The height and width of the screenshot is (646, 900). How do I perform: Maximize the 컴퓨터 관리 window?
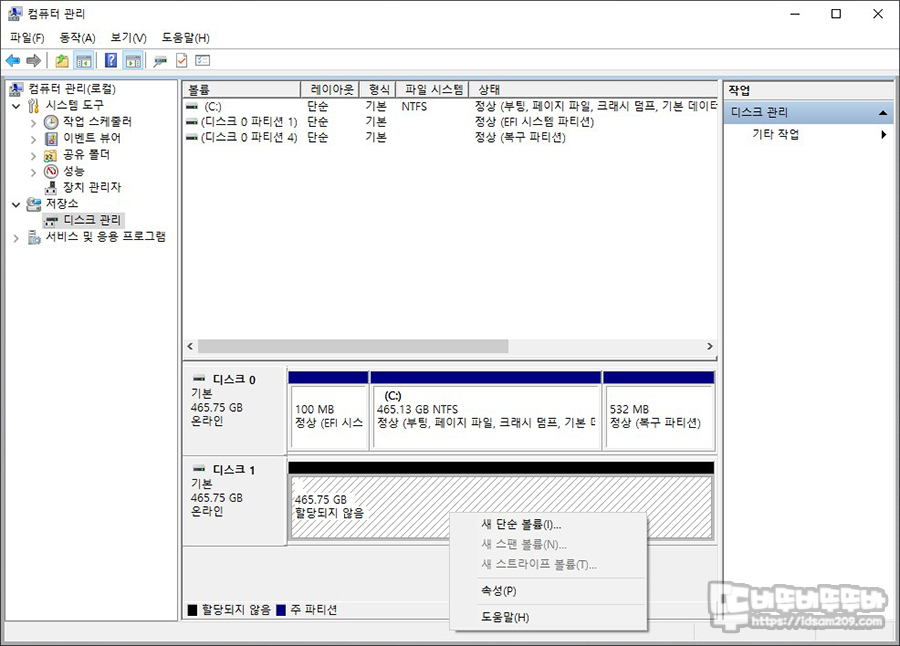click(x=836, y=14)
